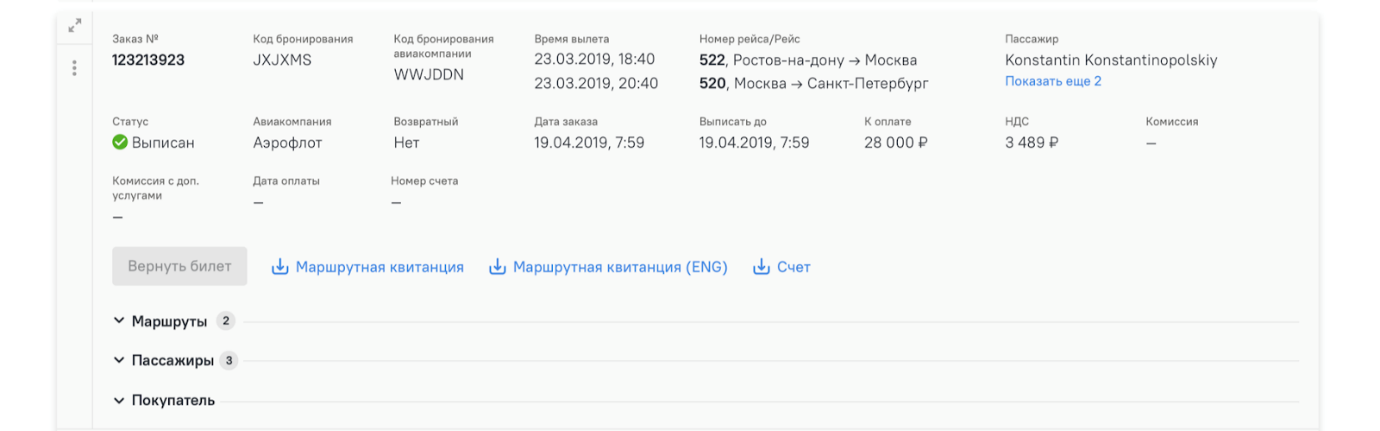Screen dimensions: 1380x431
Task: Click the count badge 3 next to Пассажиры
Action: (x=229, y=360)
